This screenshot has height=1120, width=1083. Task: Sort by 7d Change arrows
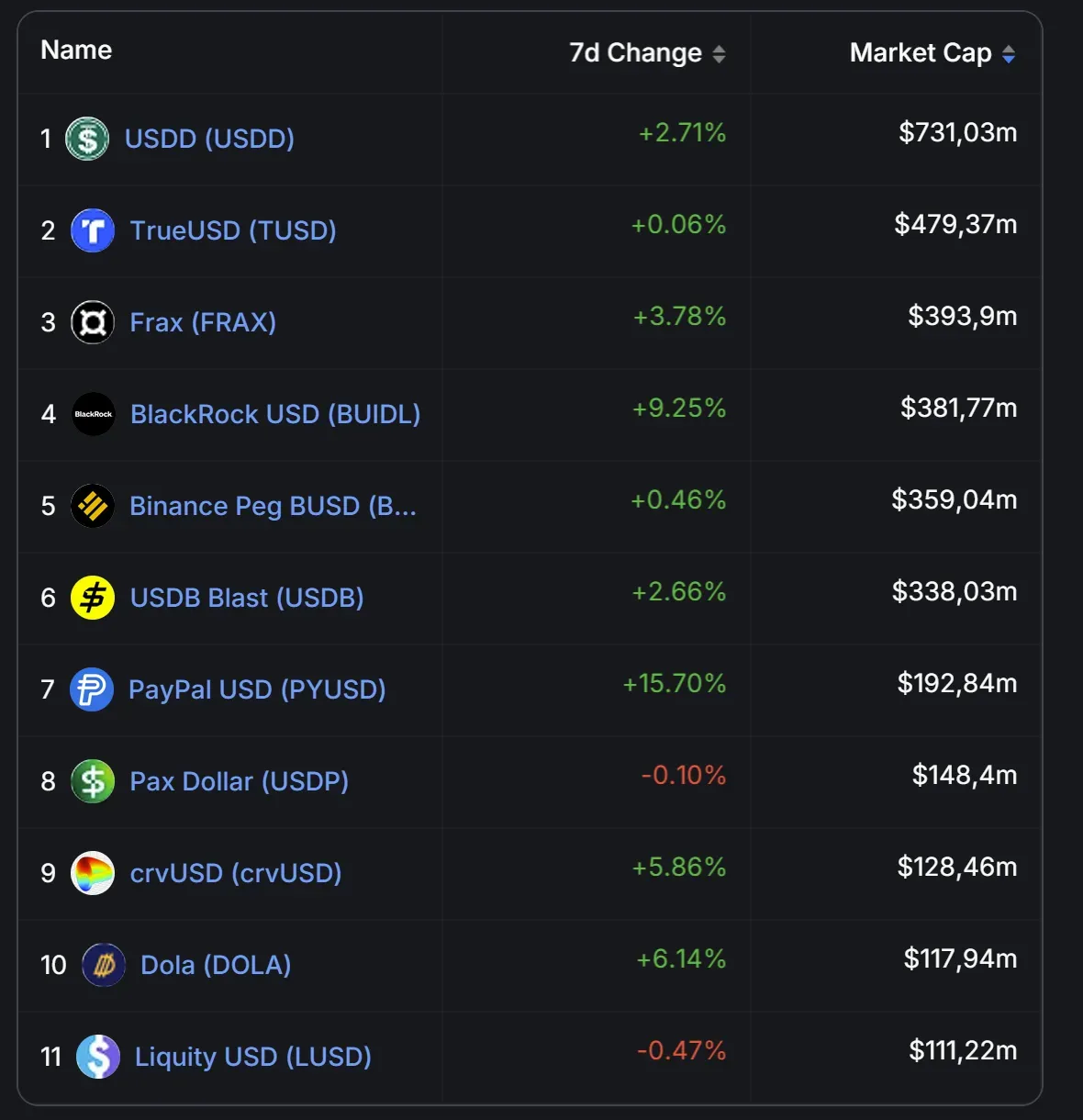720,54
